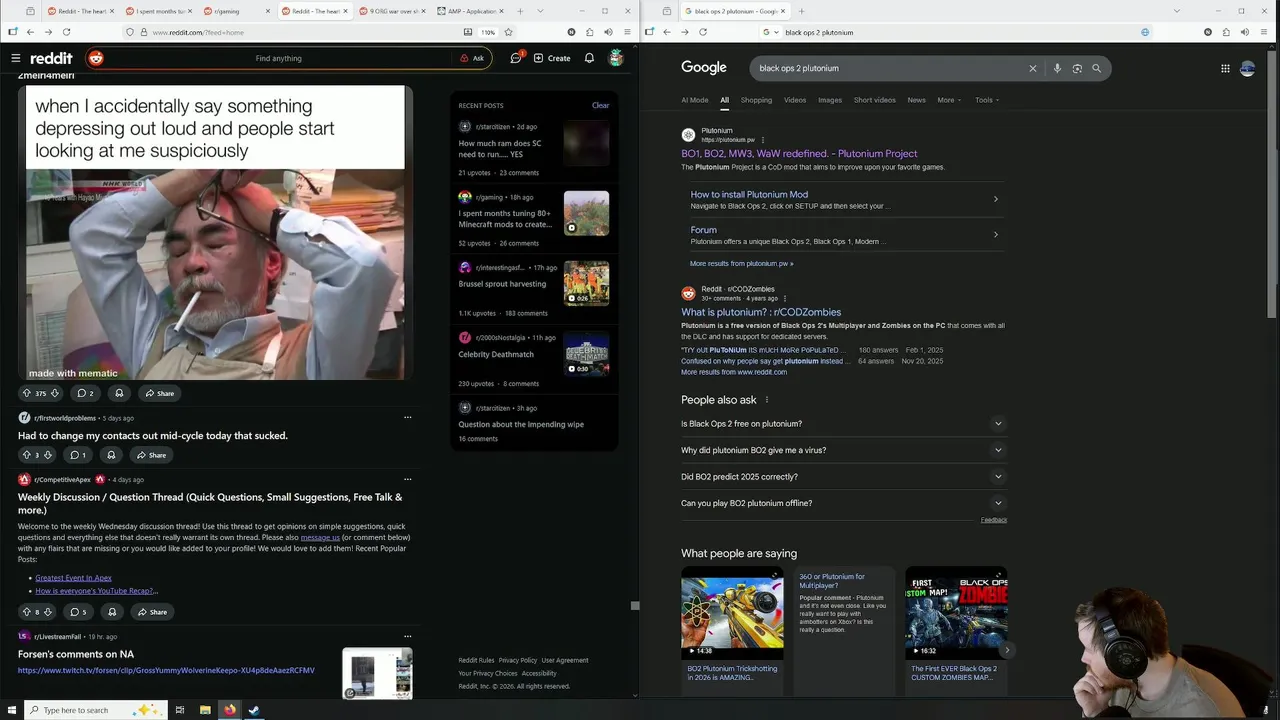Open Google Tools dropdown
The height and width of the screenshot is (720, 1280).
click(987, 100)
